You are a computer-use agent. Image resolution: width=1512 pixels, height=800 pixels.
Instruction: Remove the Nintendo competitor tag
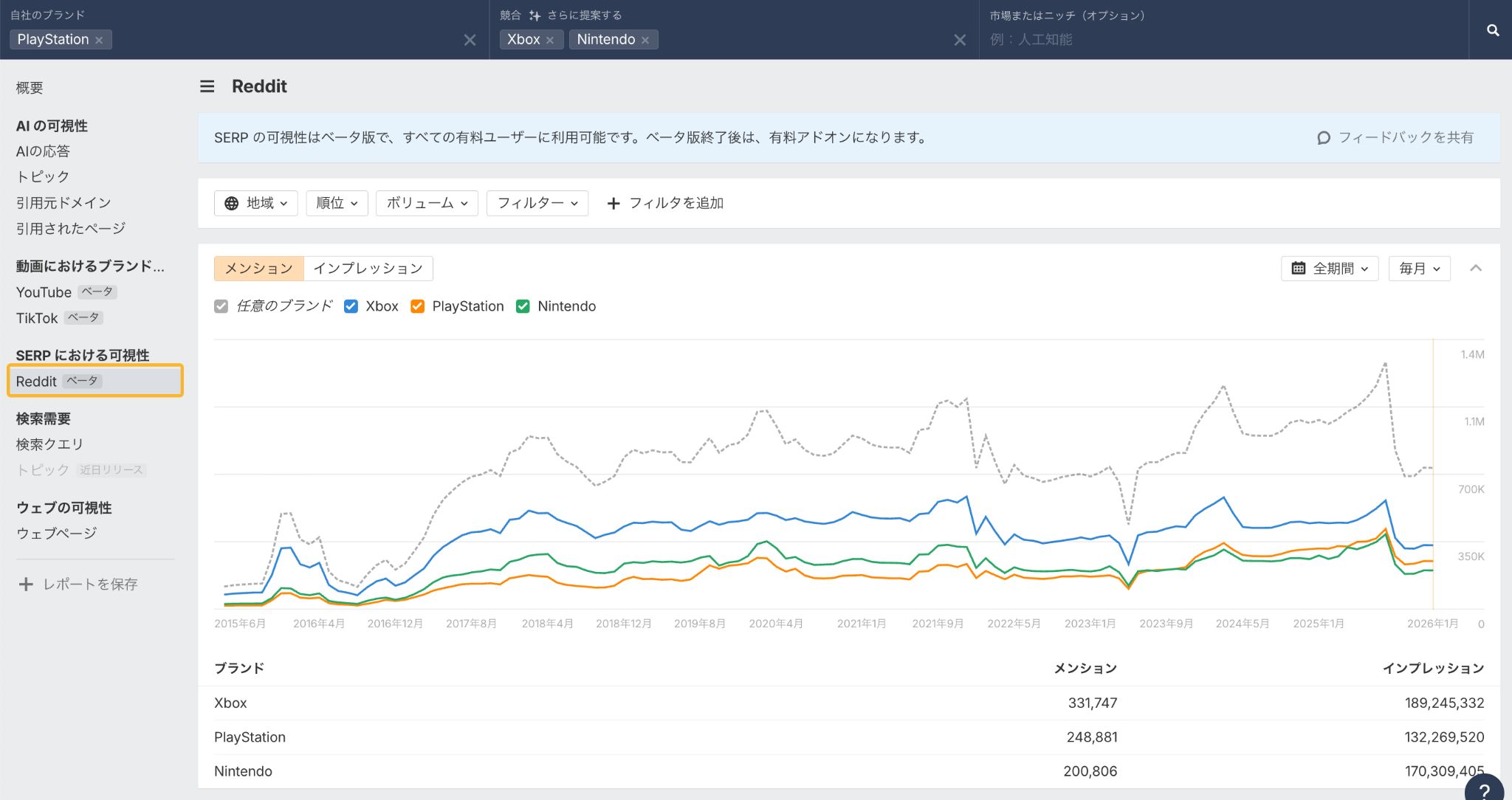645,40
